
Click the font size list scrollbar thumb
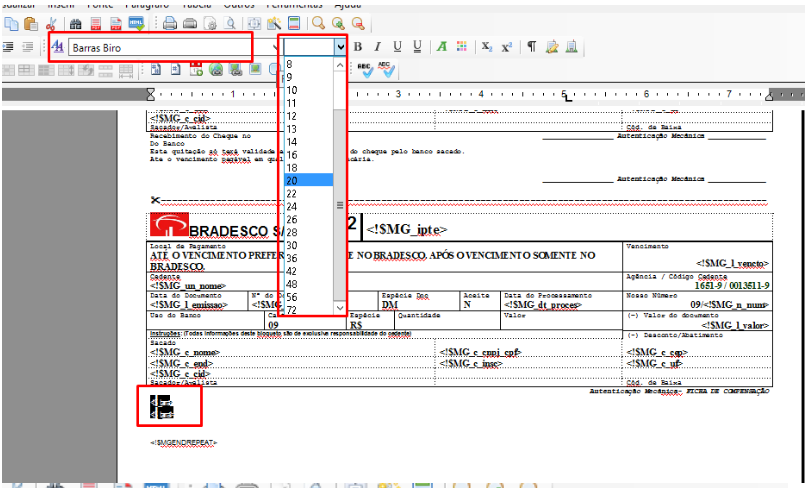(340, 205)
